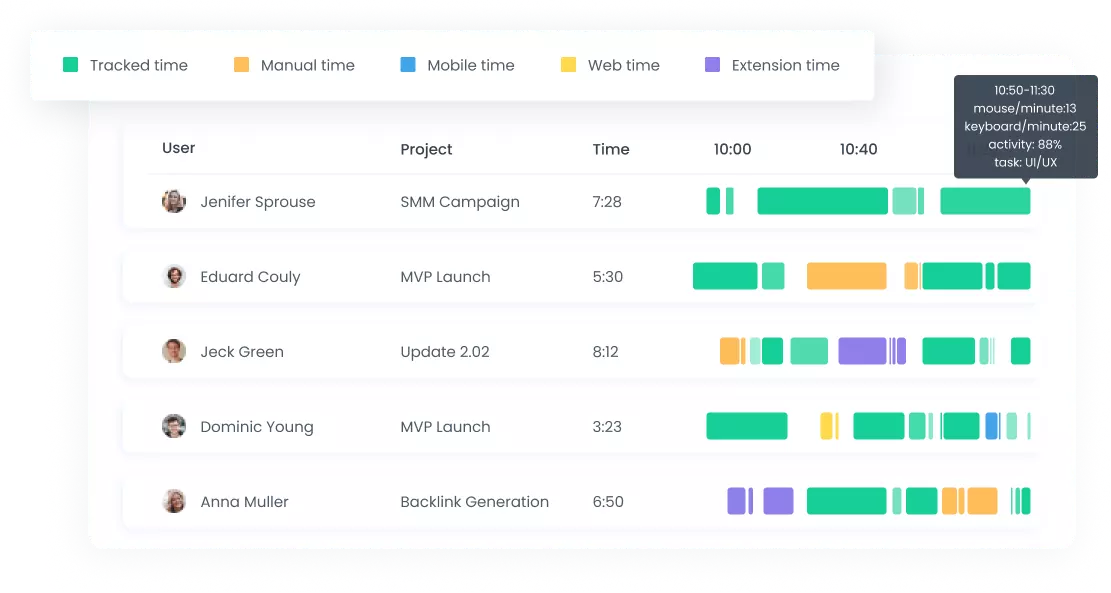Click the name Eduard Couly
The width and height of the screenshot is (1111, 593).
(x=250, y=277)
